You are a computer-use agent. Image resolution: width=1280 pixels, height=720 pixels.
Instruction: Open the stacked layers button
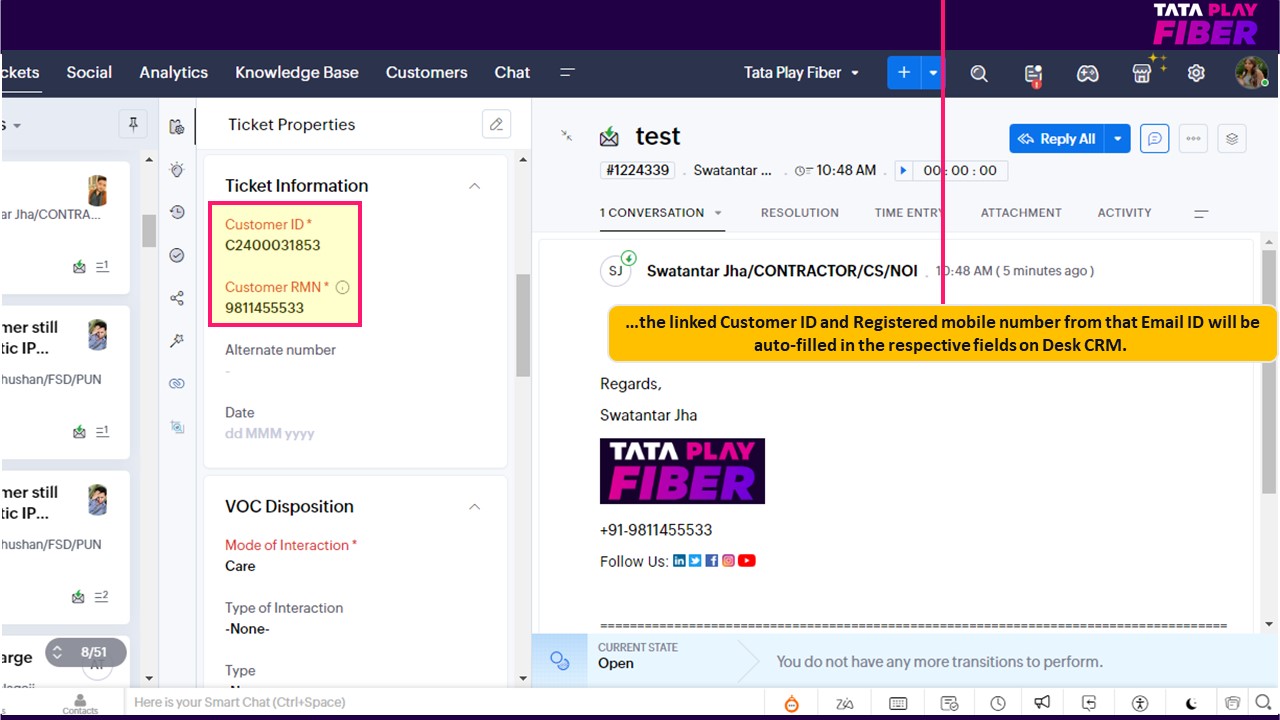(1232, 139)
